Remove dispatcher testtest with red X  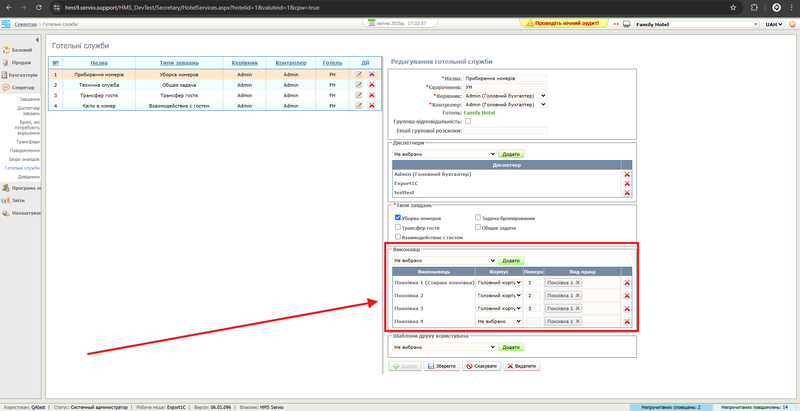(x=627, y=193)
